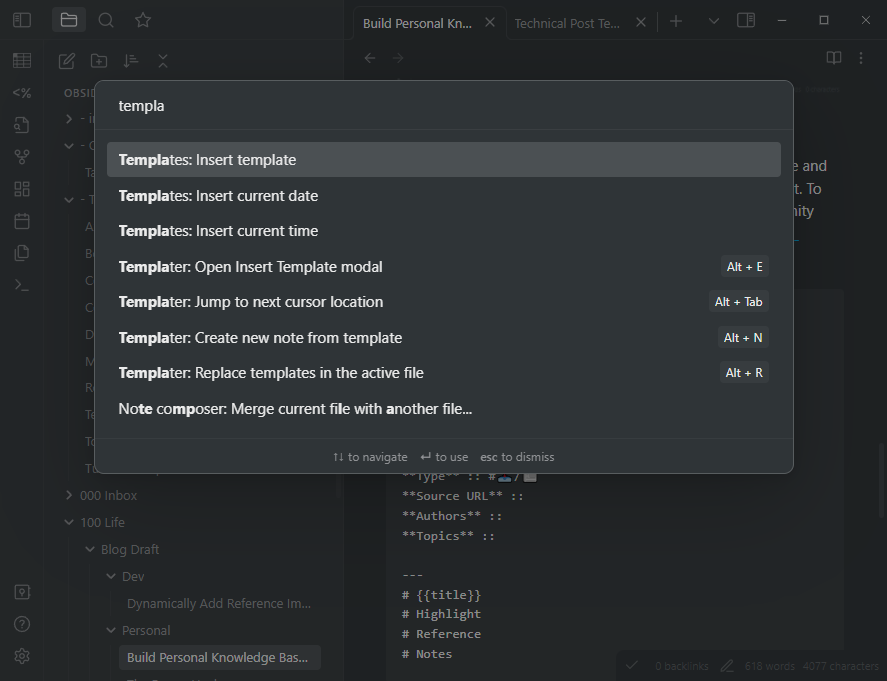The image size is (887, 681).
Task: Open the Bookmarks star tab
Action: click(143, 20)
